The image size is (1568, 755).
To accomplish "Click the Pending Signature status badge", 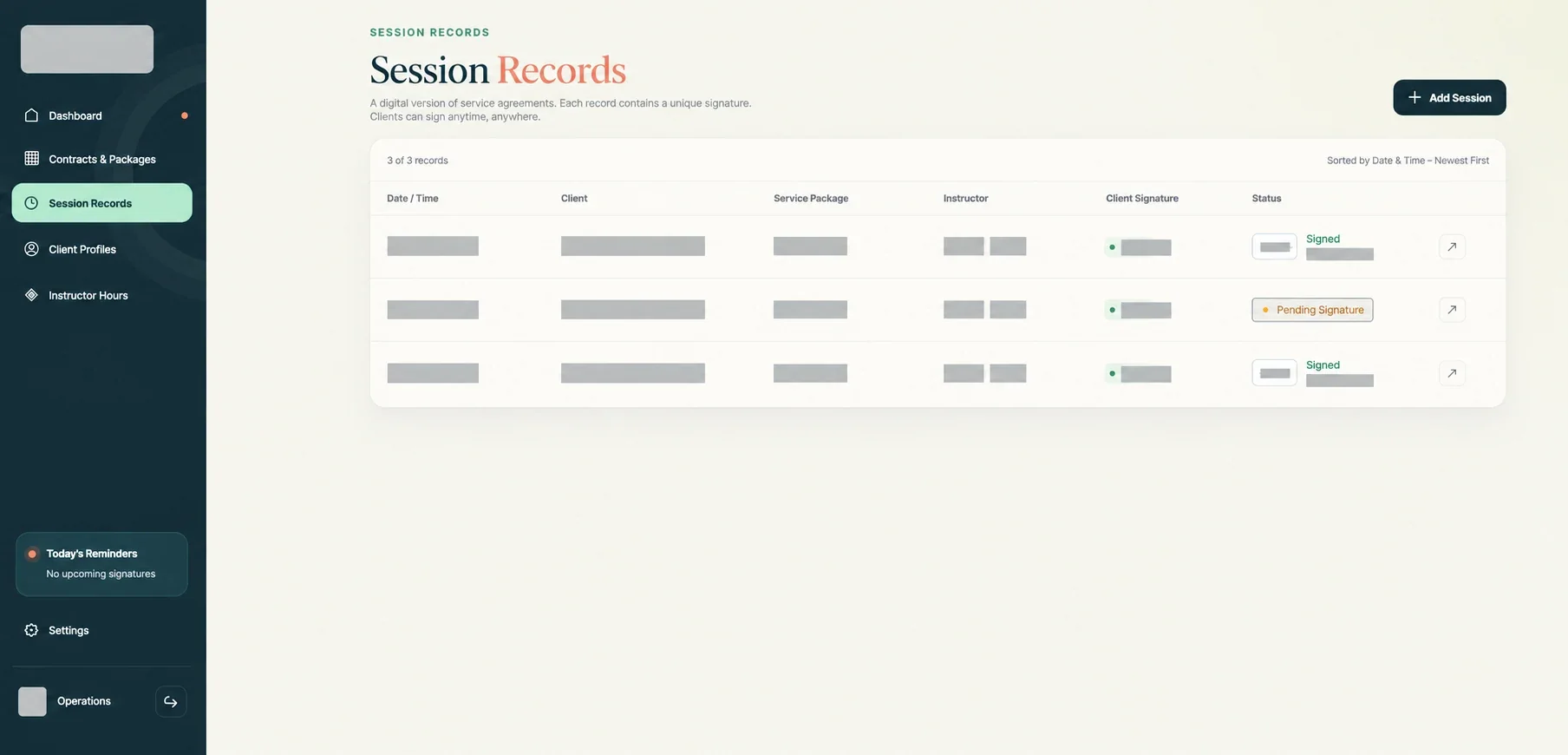I will [x=1312, y=310].
